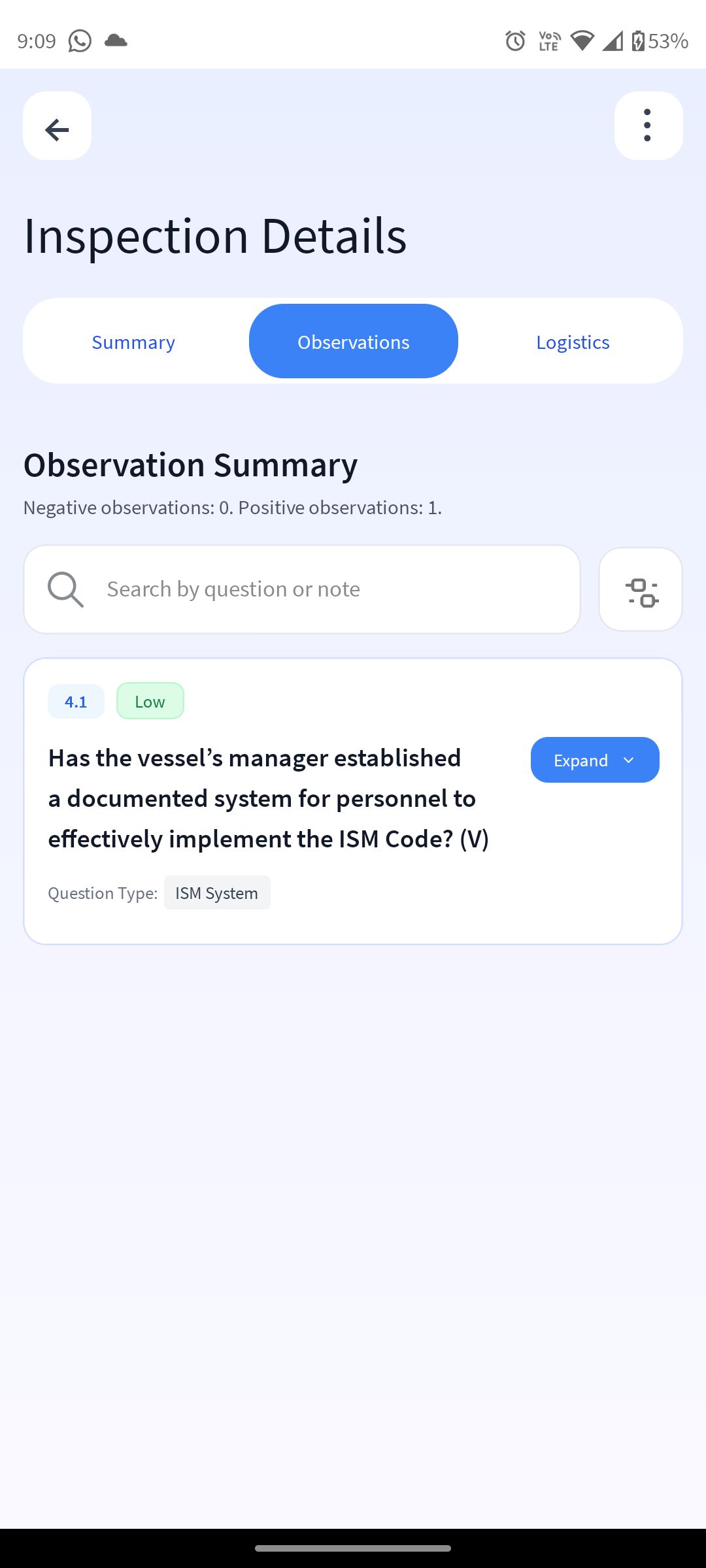Tap the 4.1 question number badge

click(76, 702)
